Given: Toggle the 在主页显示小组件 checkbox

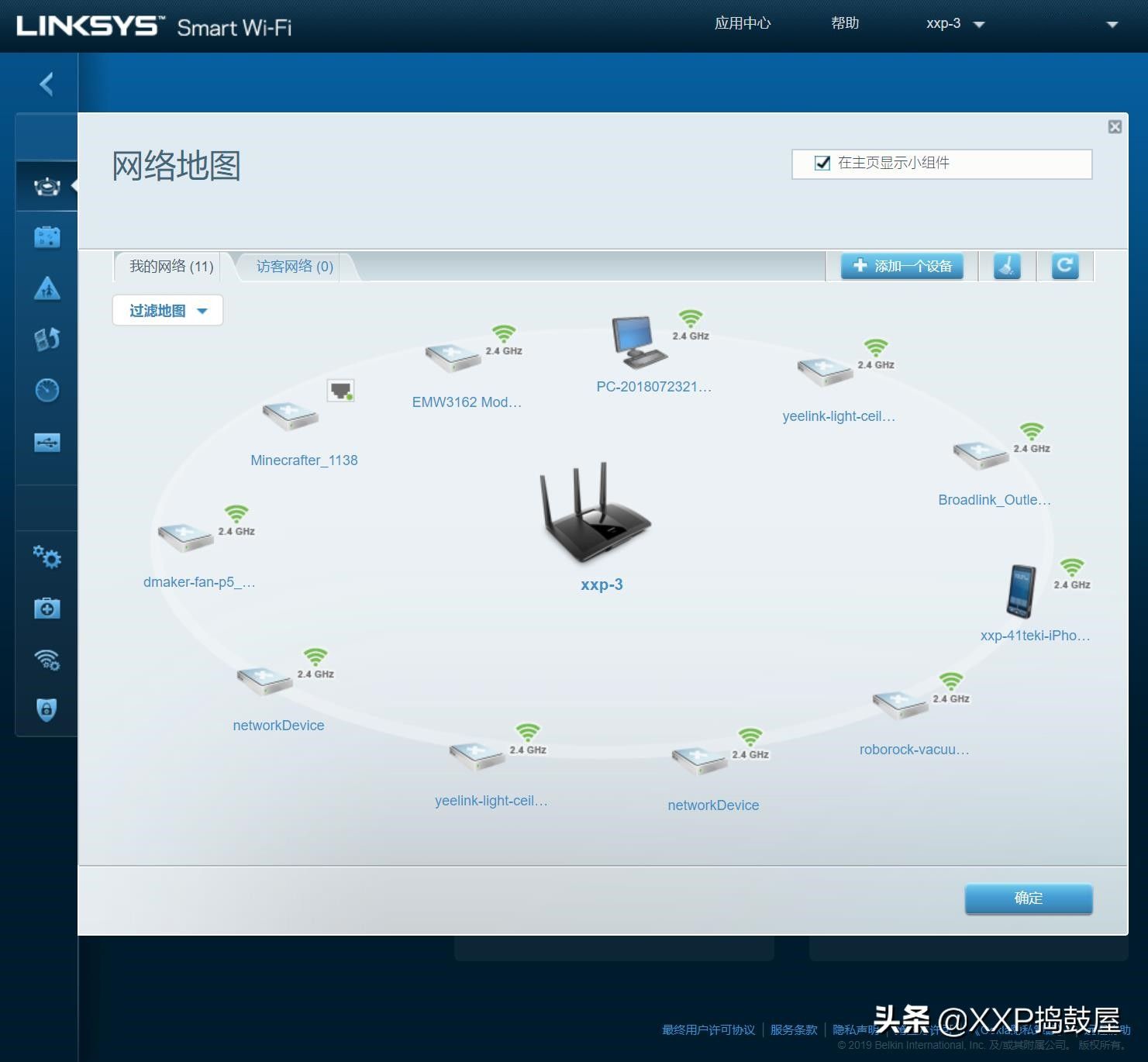Looking at the screenshot, I should 822,163.
